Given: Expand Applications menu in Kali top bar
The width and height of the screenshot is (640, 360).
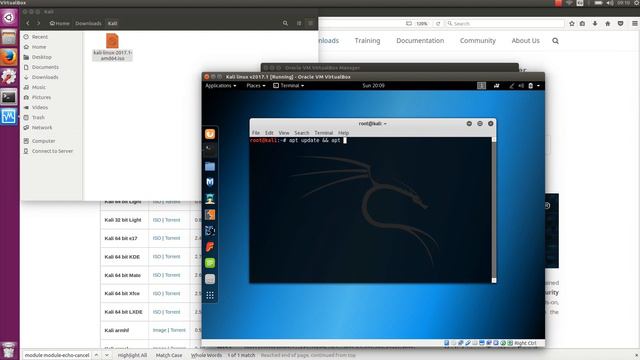Looking at the screenshot, I should (221, 86).
